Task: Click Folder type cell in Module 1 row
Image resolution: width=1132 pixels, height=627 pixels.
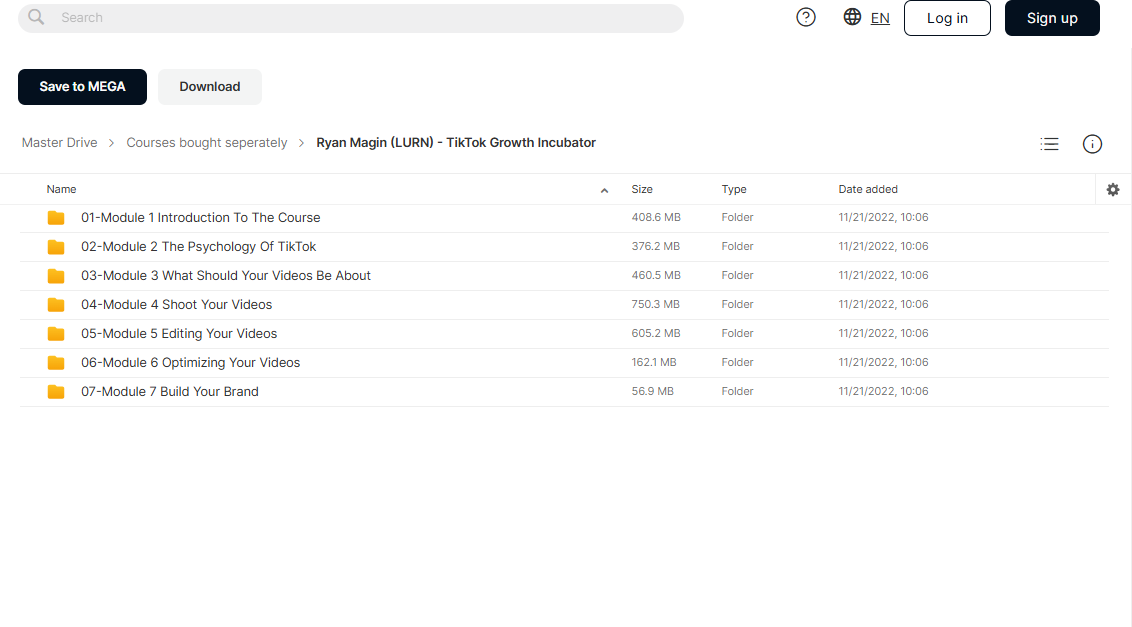Action: [737, 217]
